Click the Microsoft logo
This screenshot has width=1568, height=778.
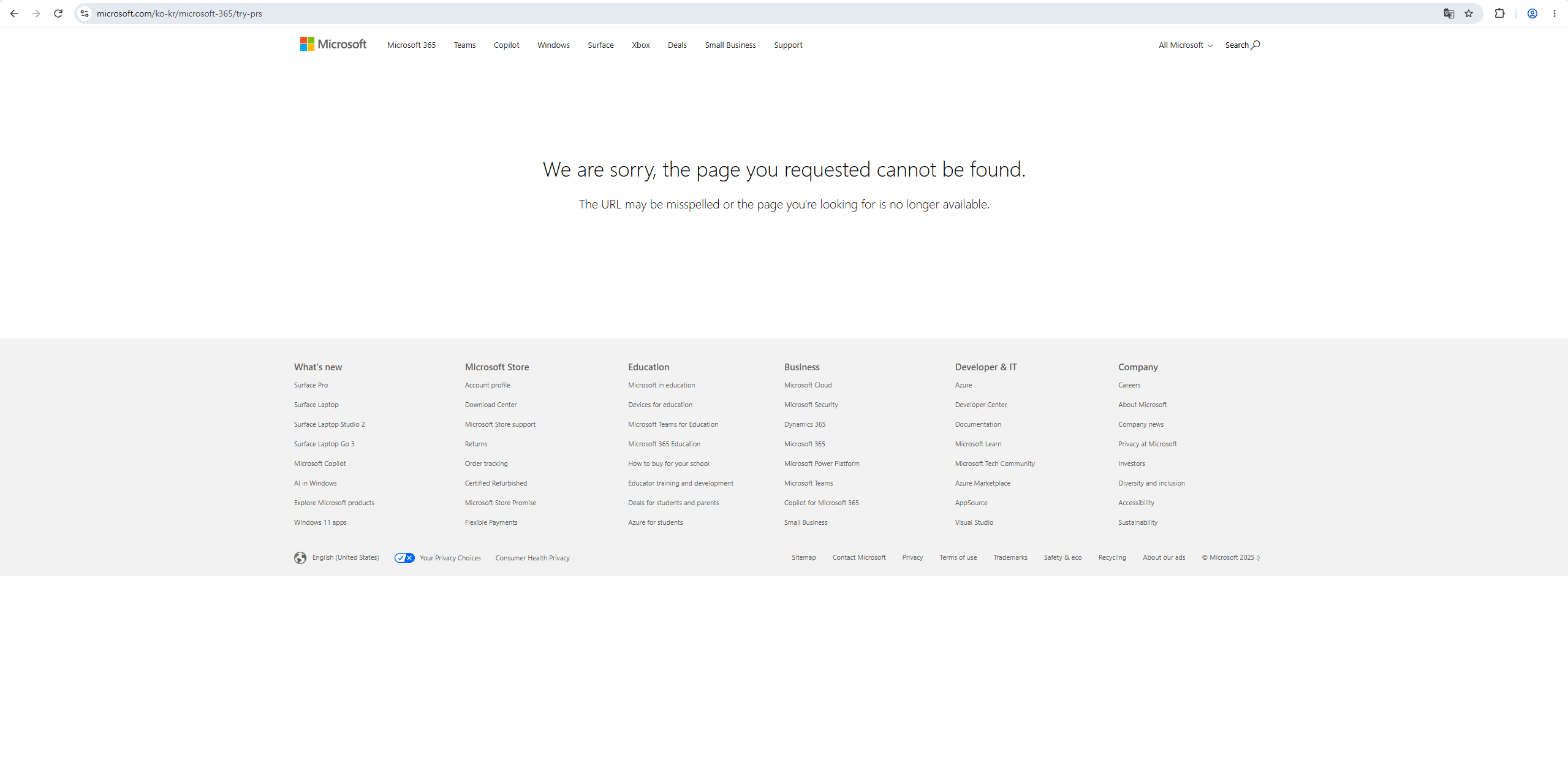333,44
